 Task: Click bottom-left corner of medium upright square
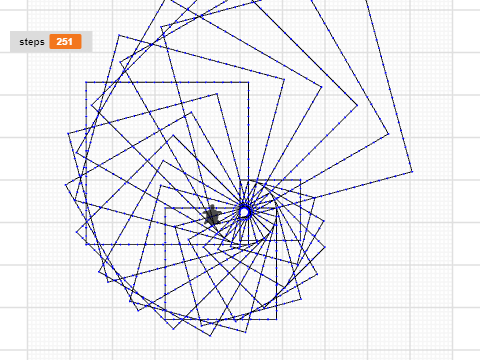coord(165,320)
